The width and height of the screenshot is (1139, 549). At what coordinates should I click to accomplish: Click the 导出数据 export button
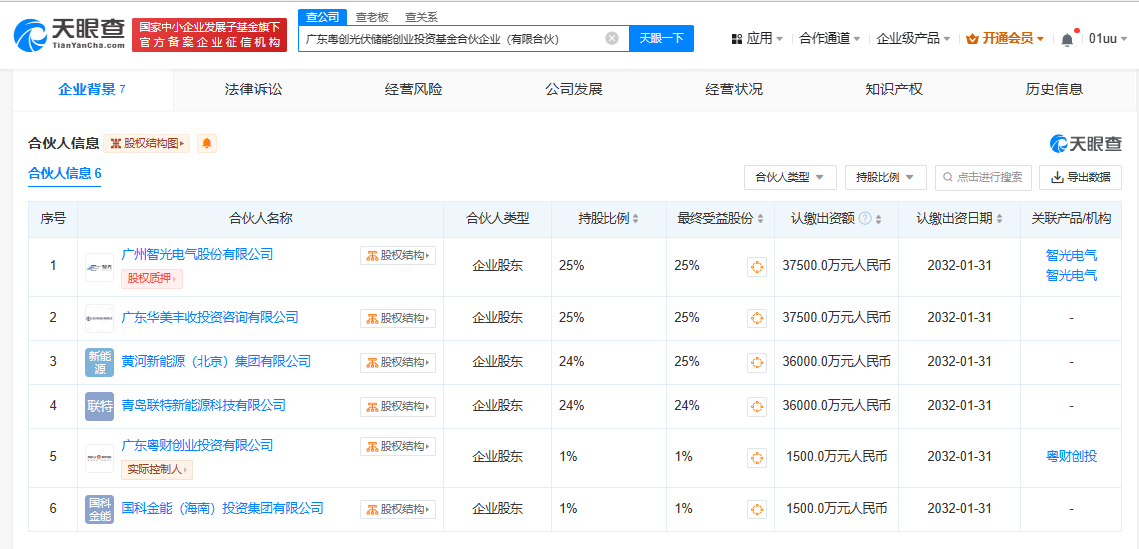(1080, 177)
